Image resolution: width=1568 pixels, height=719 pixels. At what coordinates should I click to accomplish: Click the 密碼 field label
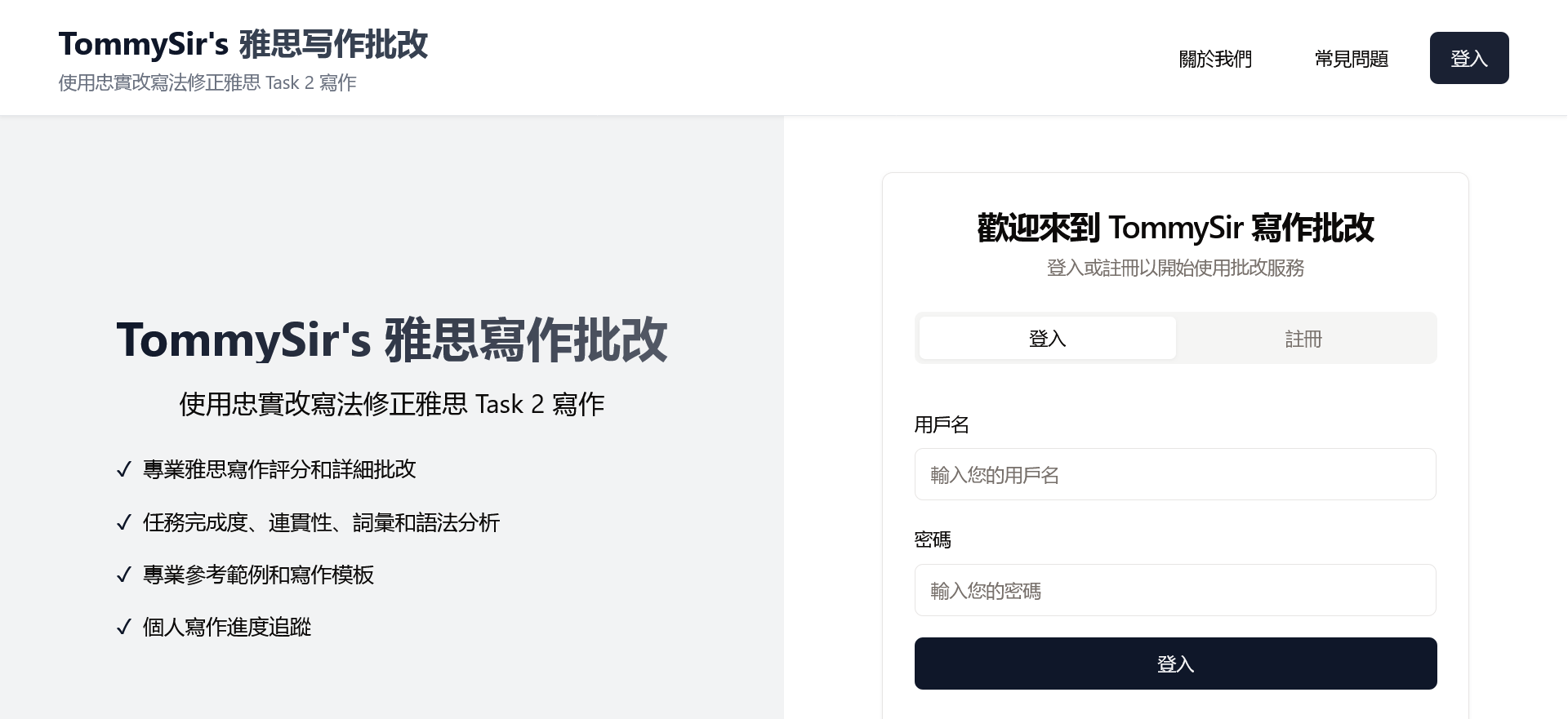(932, 539)
